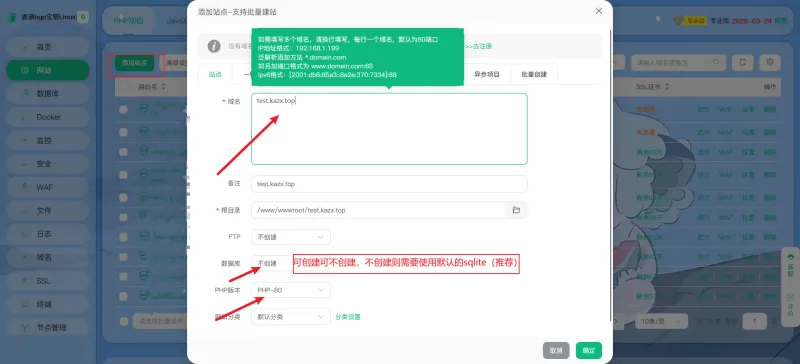Open 域名 in the left sidebar
Screen dimensions: 800x364
click(x=47, y=257)
